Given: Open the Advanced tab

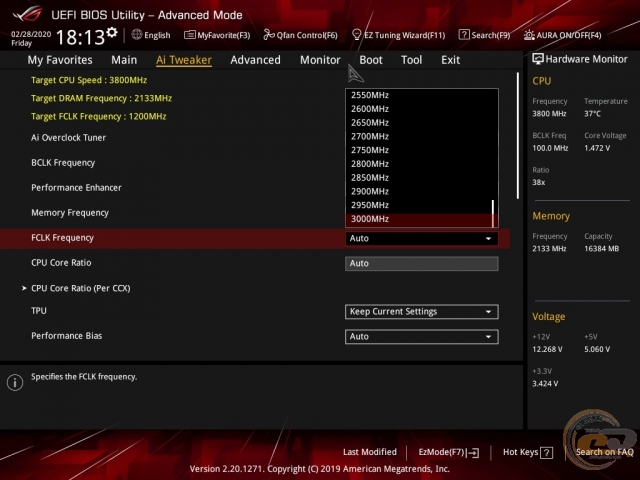Looking at the screenshot, I should [256, 60].
